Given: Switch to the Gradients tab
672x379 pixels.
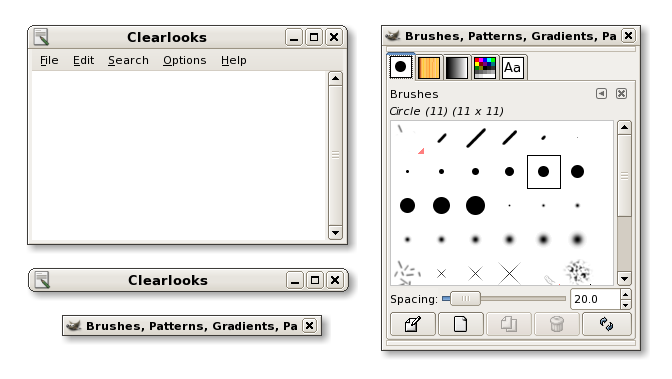Looking at the screenshot, I should pos(456,67).
